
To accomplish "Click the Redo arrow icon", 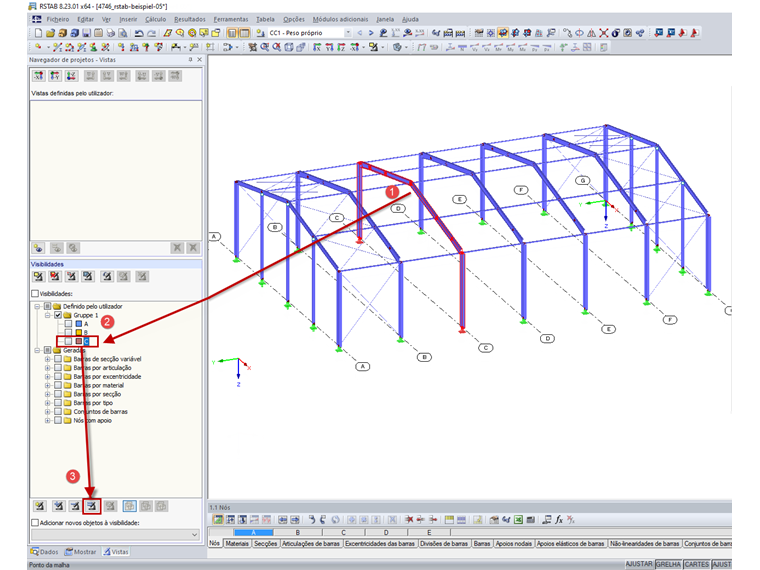I will point(151,33).
